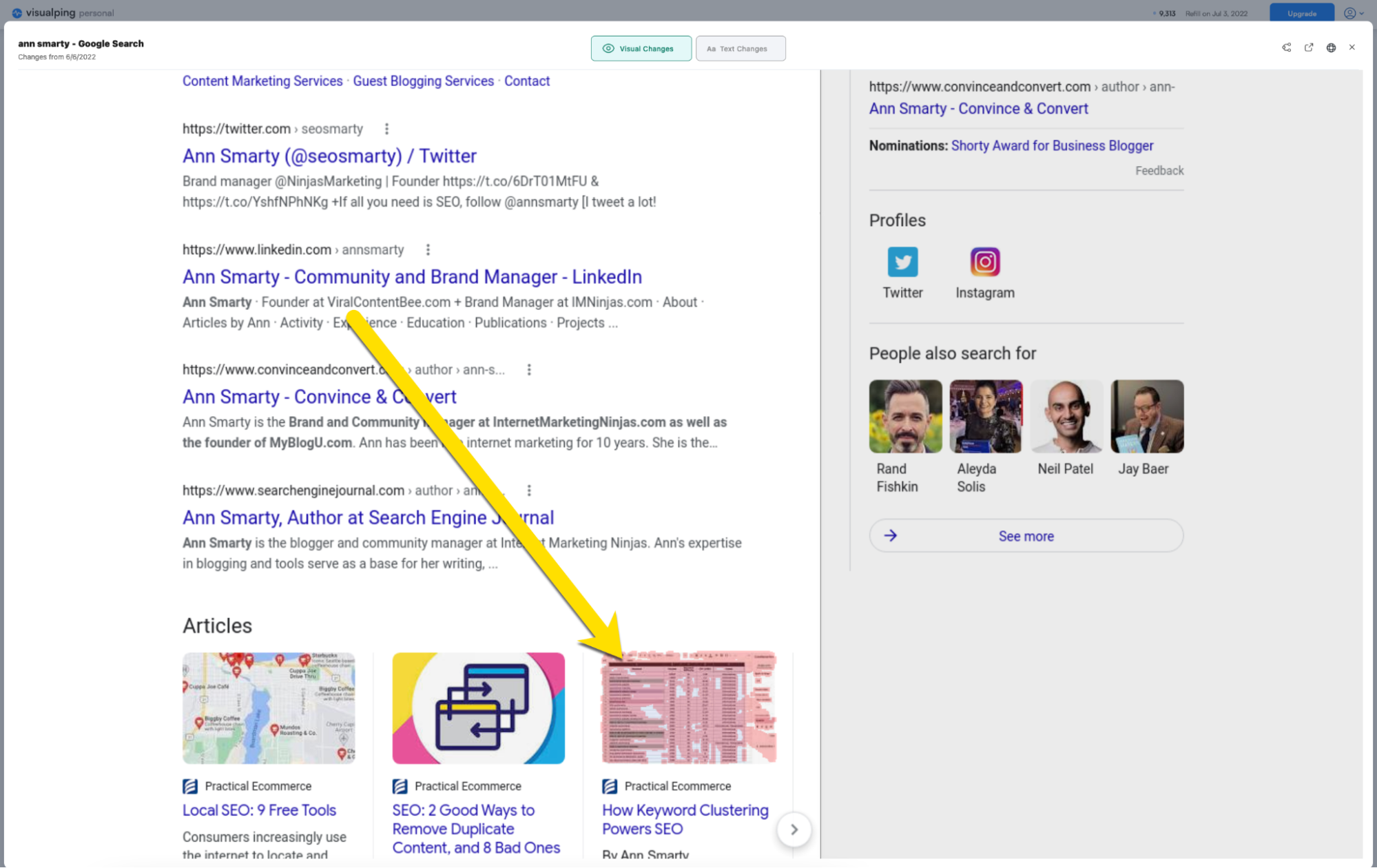Screen dimensions: 1377x868
Task: Click the Twitter profile icon
Action: (x=902, y=262)
